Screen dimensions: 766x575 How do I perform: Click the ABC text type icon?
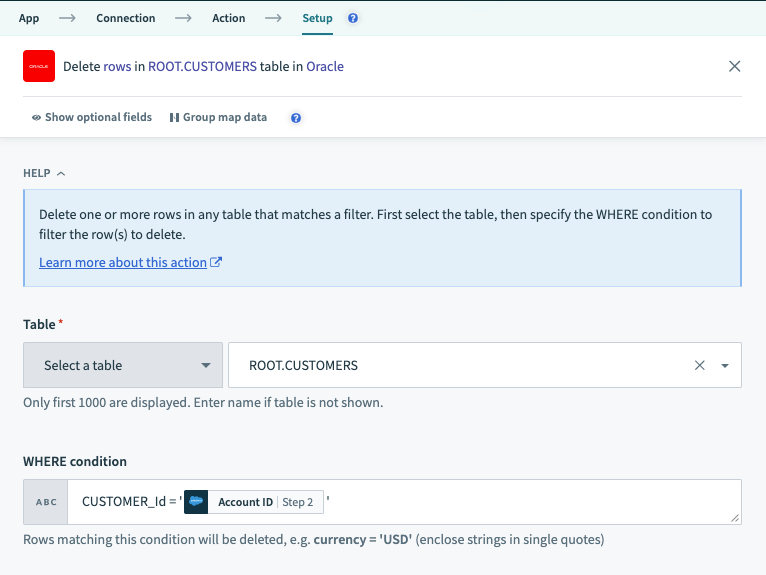(x=46, y=502)
